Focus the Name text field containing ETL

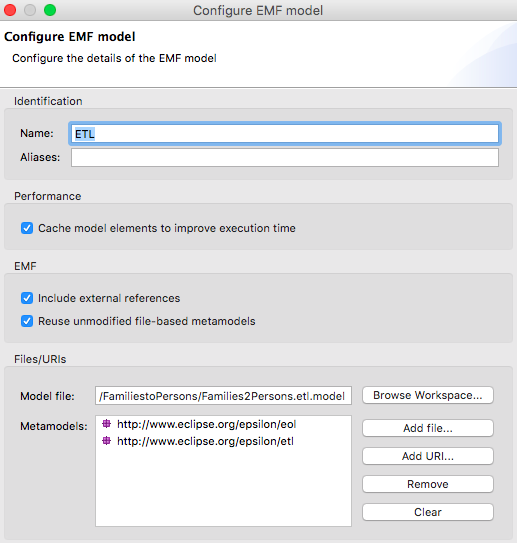(x=285, y=134)
